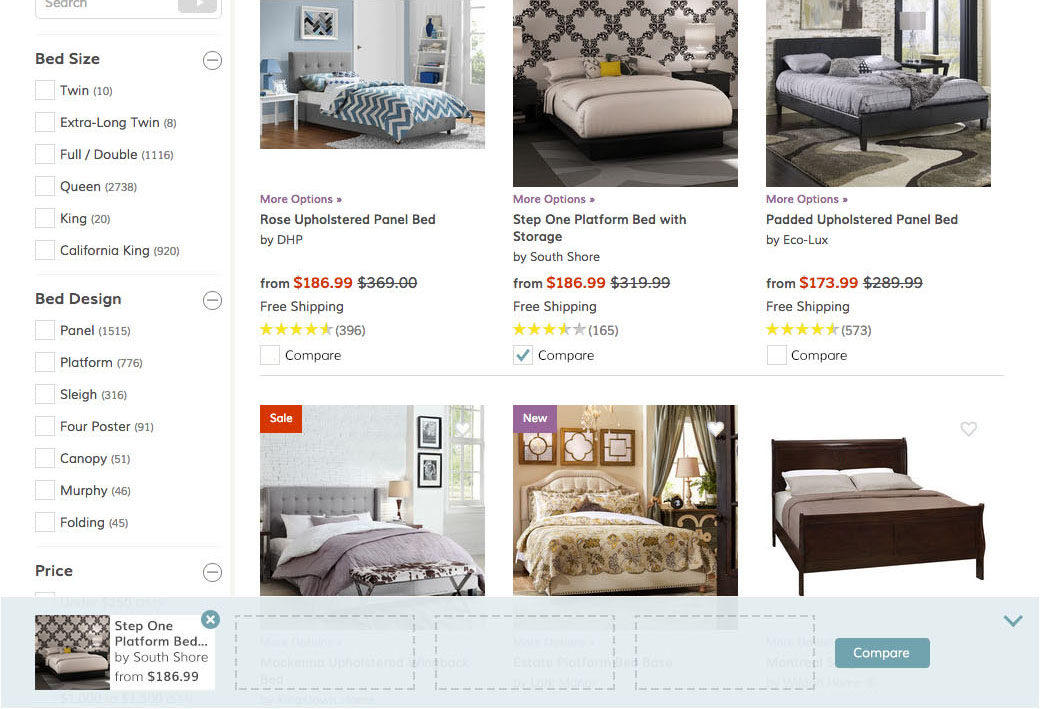Remove Step One Platform Bed from compare
Screen dimensions: 1040x709
(210, 619)
